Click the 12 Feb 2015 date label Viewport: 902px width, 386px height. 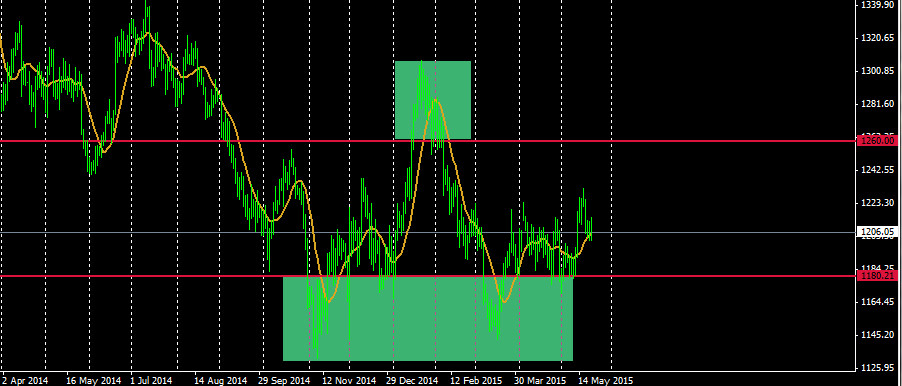click(476, 381)
